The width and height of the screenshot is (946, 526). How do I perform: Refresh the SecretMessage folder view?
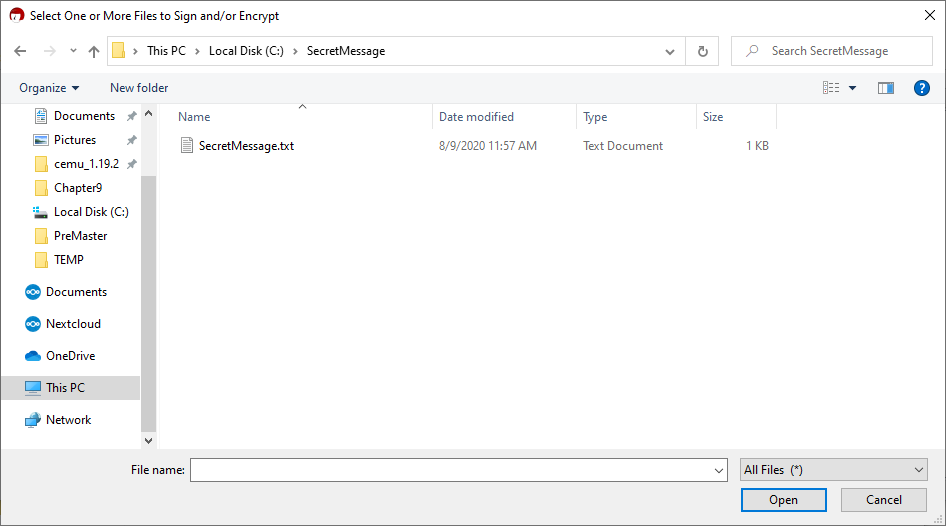[703, 51]
